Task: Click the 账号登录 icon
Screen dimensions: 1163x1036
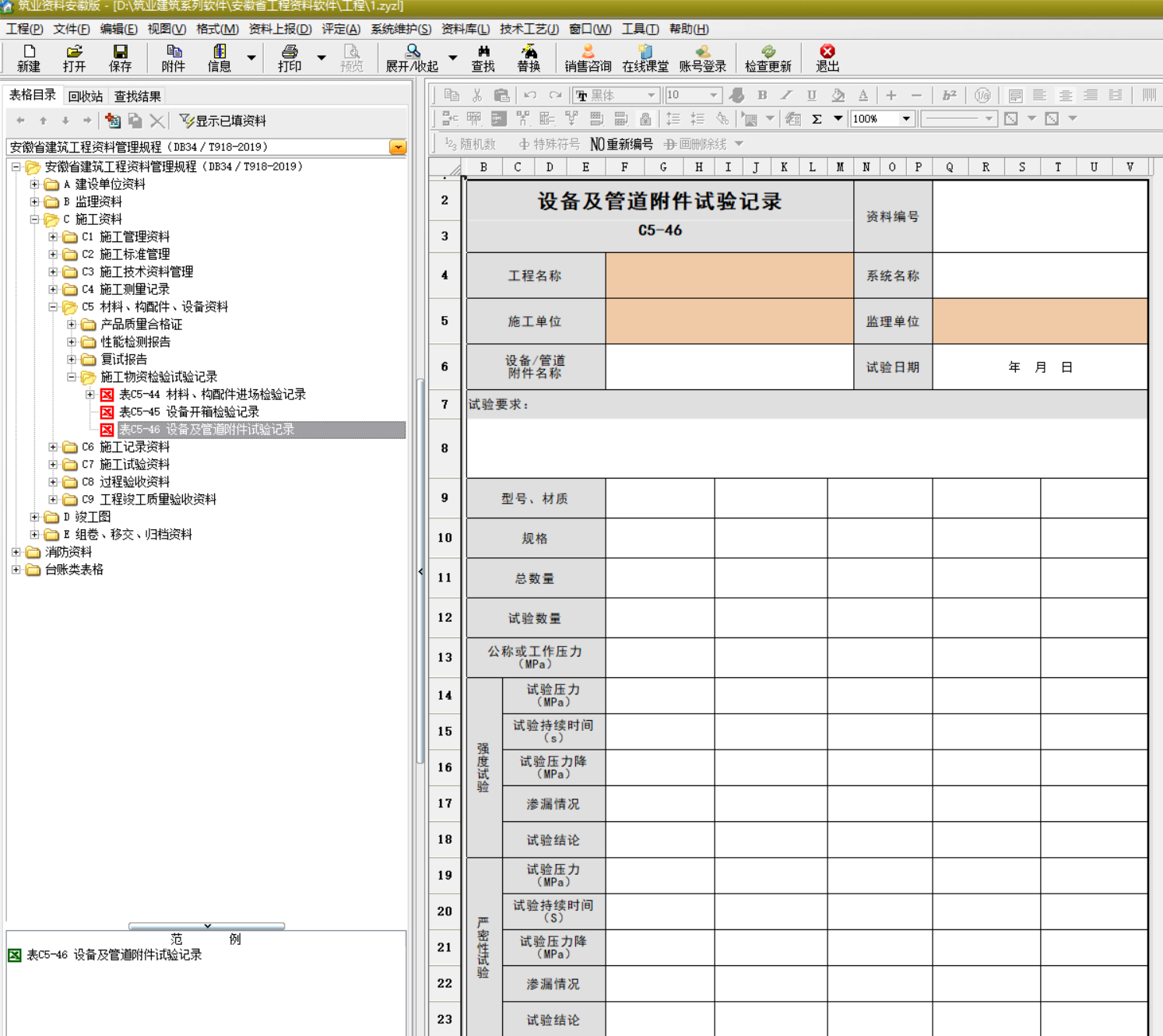Action: 702,58
